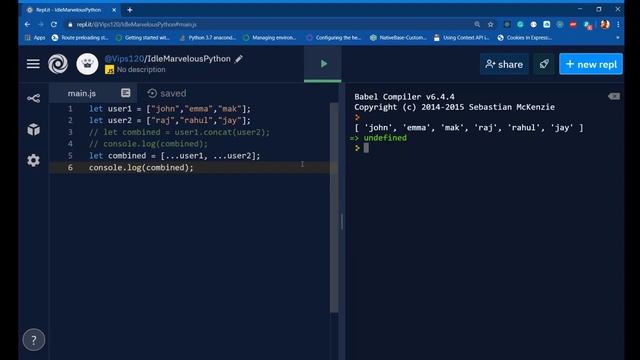The image size is (640, 360).
Task: Click the combined array console output
Action: click(469, 128)
